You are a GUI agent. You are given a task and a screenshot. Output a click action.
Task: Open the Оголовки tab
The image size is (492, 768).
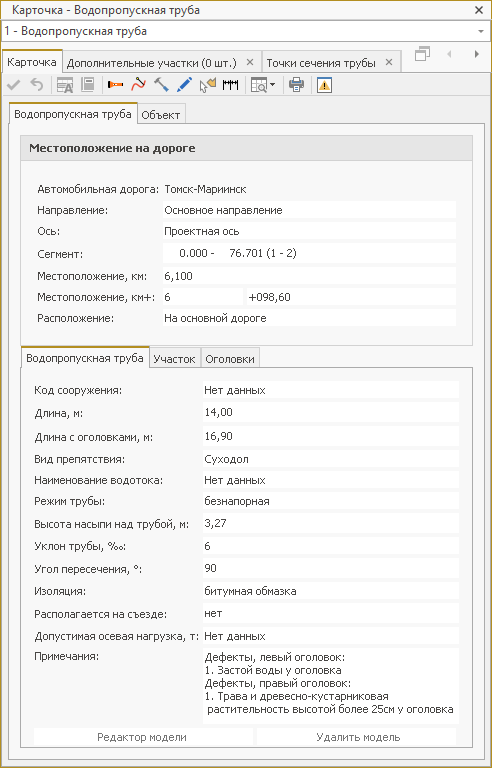230,359
